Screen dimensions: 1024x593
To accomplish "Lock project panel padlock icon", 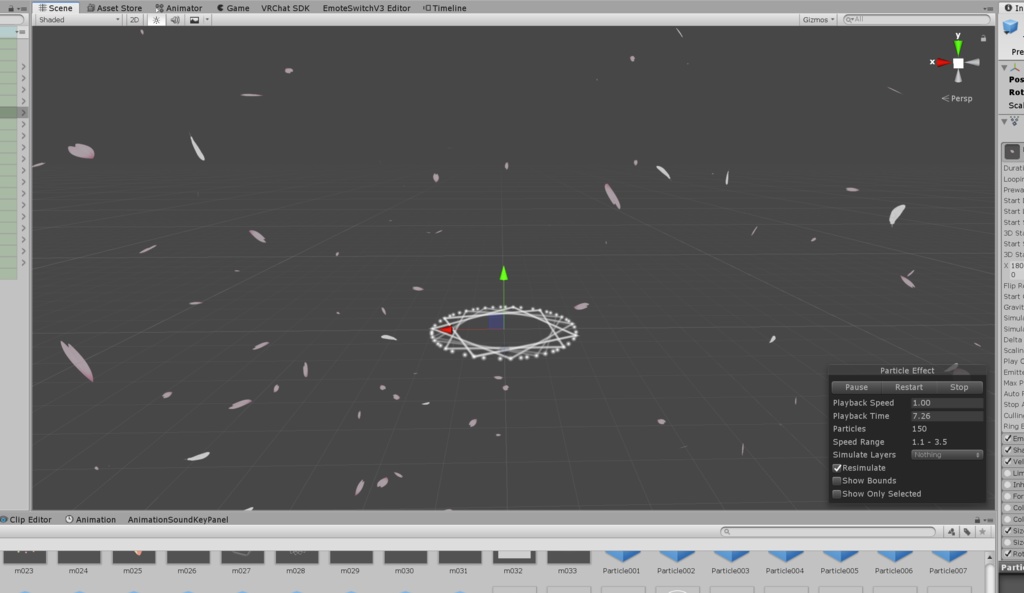I will point(977,520).
